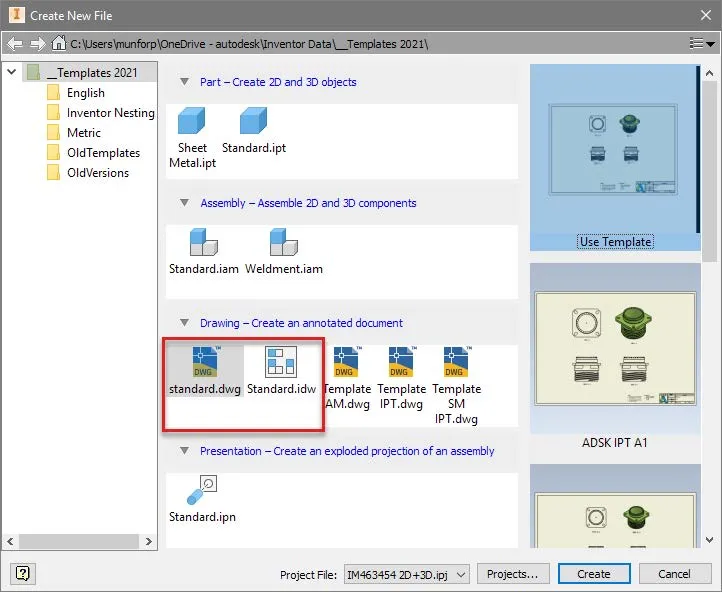The height and width of the screenshot is (592, 722).
Task: Click the preview pane vertical scrollbar thumb
Action: (x=710, y=171)
